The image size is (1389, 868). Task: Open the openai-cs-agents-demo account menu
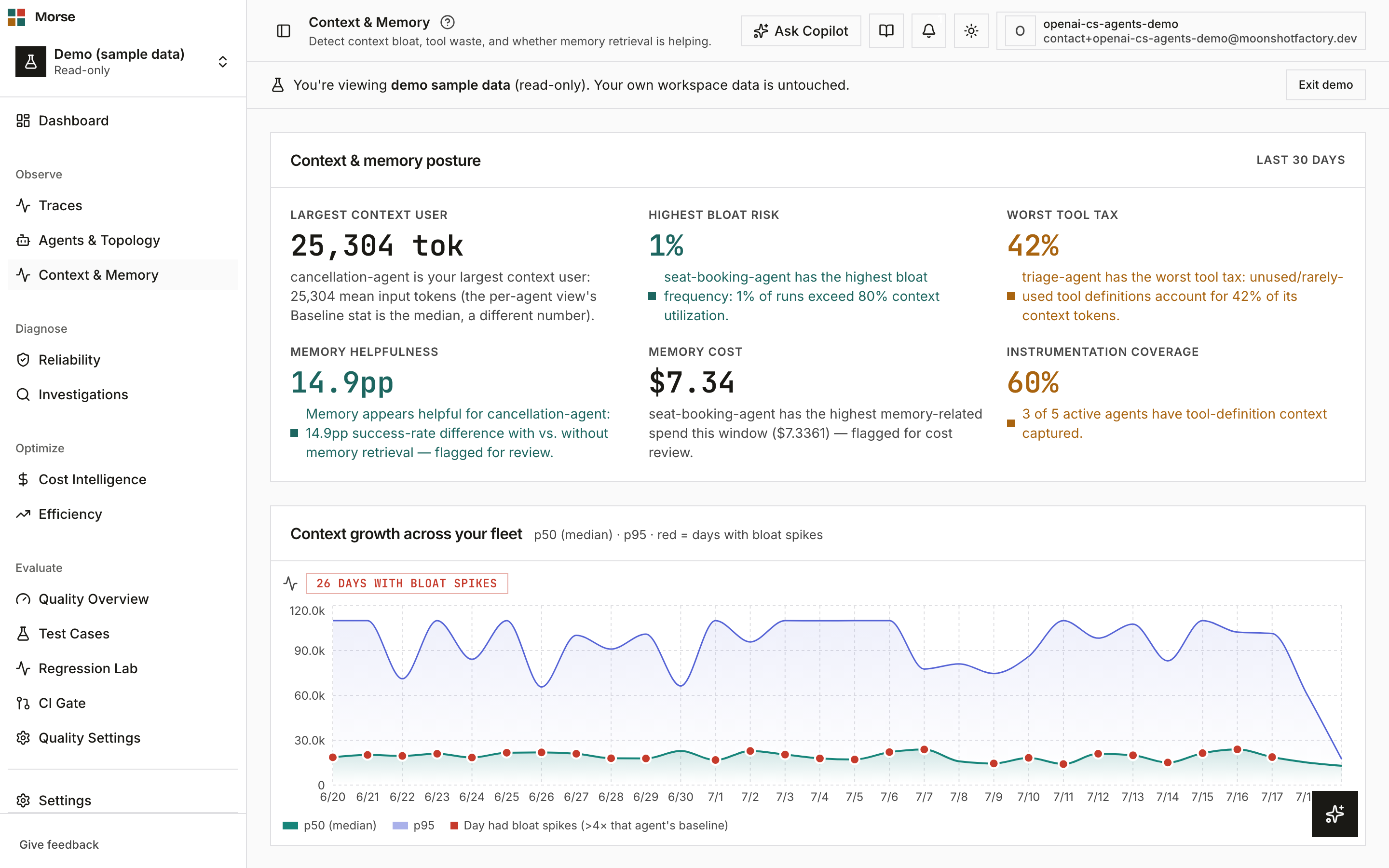(1181, 31)
